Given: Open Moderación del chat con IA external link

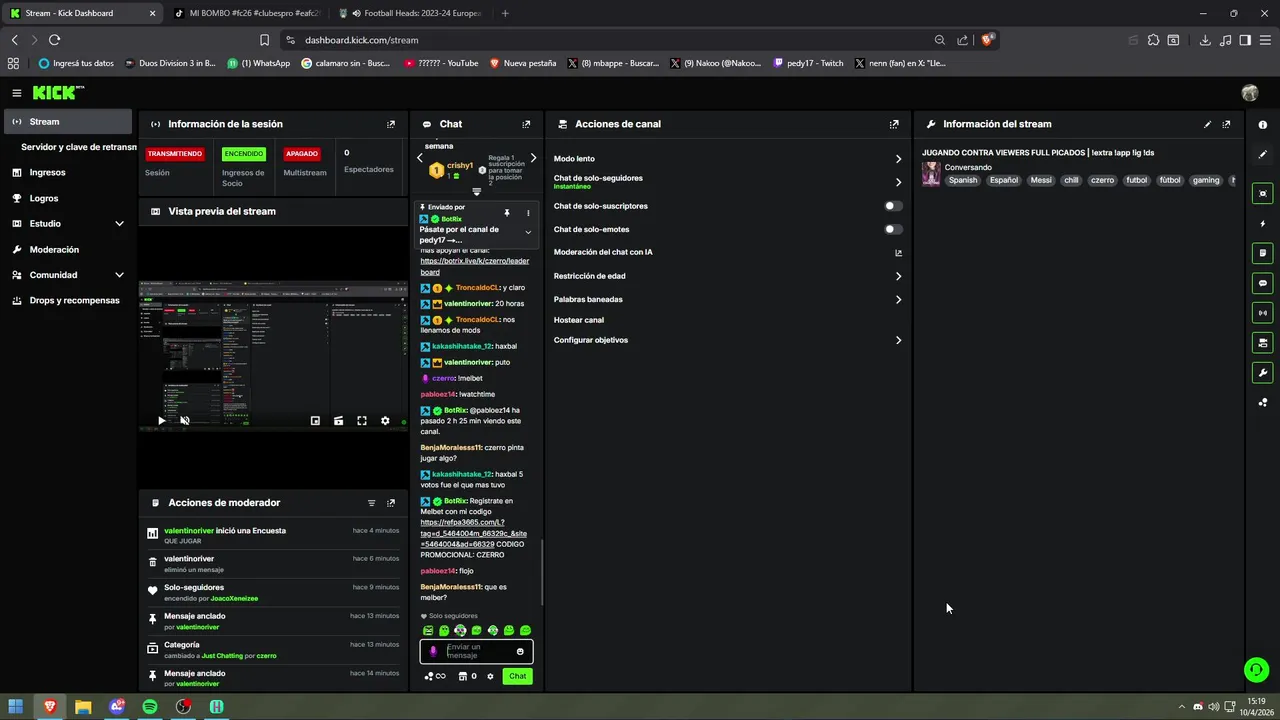Looking at the screenshot, I should pos(898,253).
